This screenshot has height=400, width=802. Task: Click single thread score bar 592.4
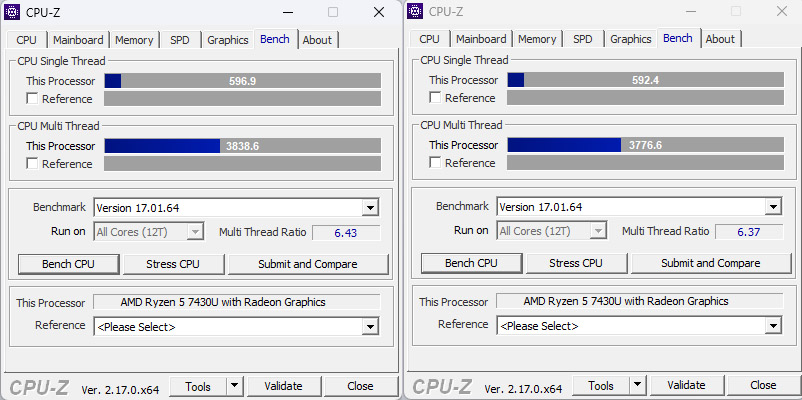pyautogui.click(x=645, y=80)
